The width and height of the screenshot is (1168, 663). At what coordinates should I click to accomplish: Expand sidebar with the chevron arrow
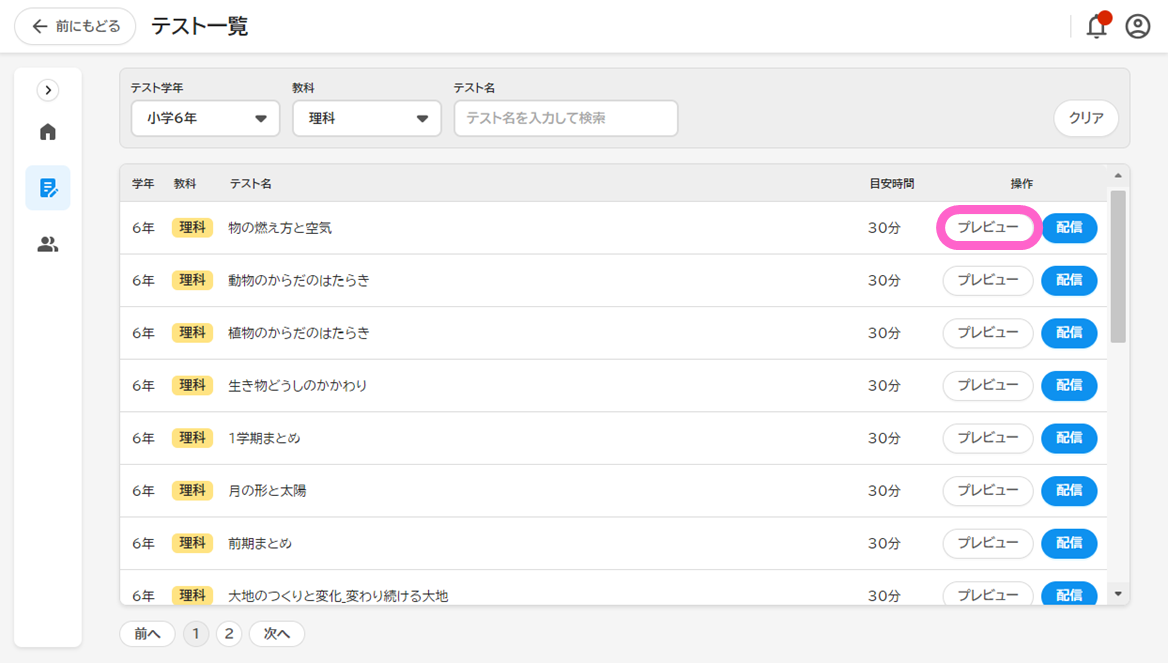[48, 90]
